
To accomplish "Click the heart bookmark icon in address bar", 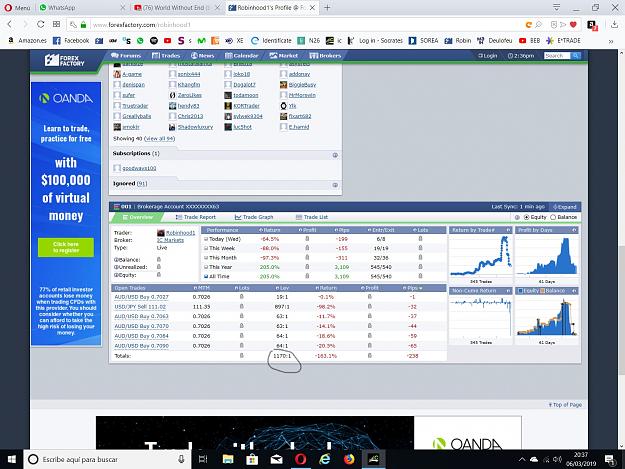I will [x=573, y=25].
